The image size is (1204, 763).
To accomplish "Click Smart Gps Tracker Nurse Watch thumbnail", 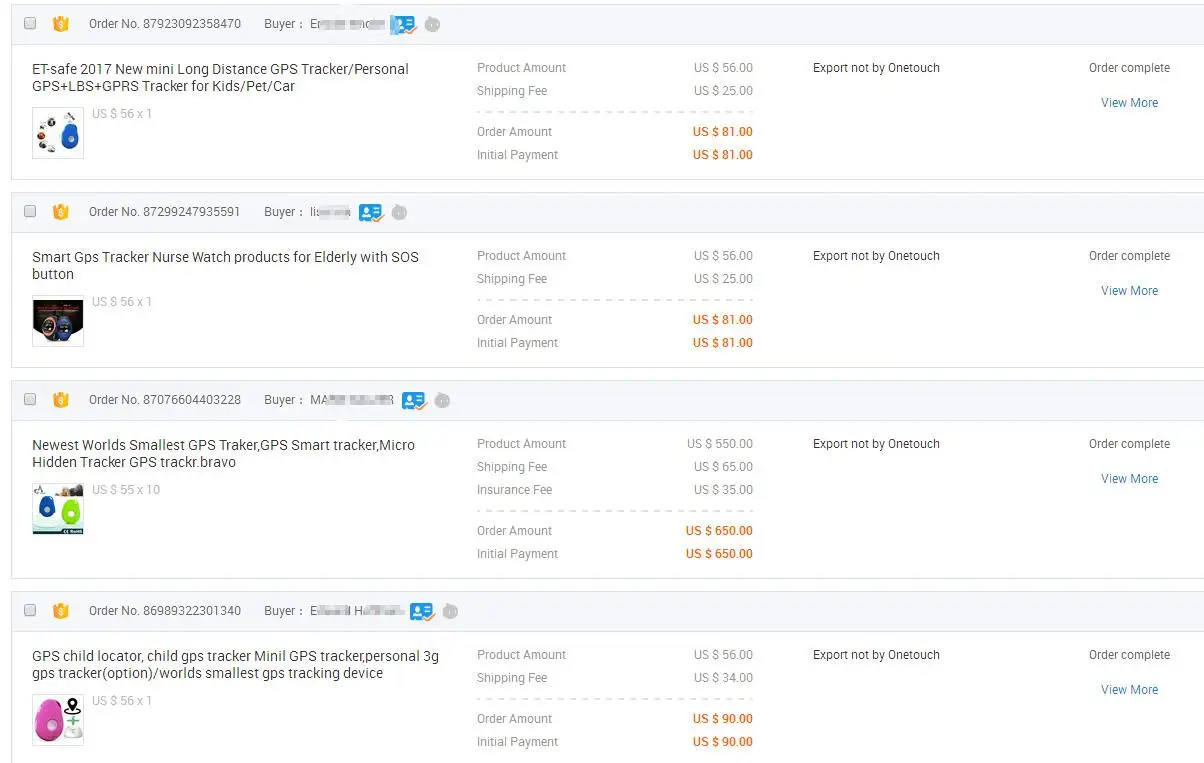I will [x=58, y=321].
